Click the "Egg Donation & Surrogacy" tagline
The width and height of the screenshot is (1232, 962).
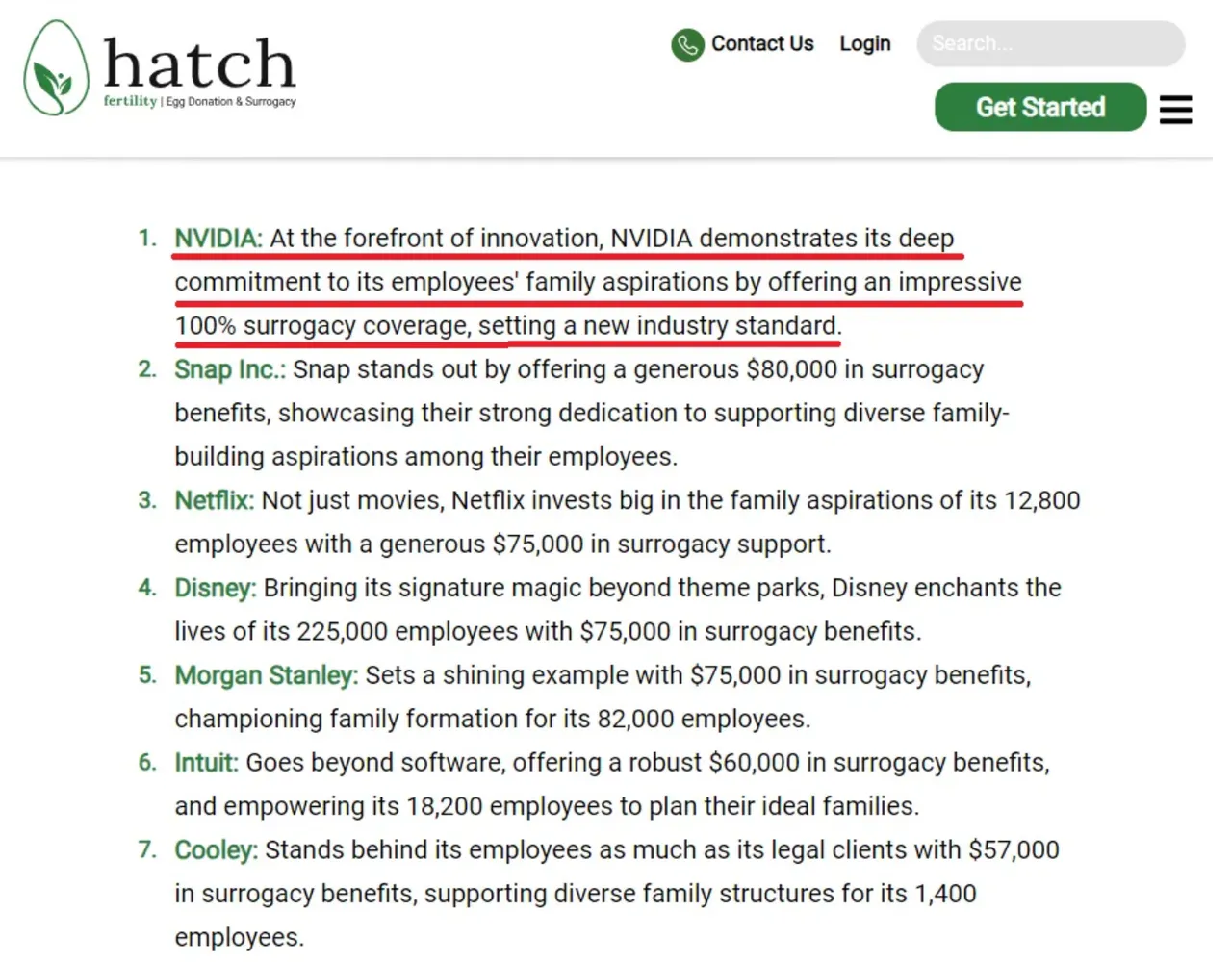tap(231, 102)
